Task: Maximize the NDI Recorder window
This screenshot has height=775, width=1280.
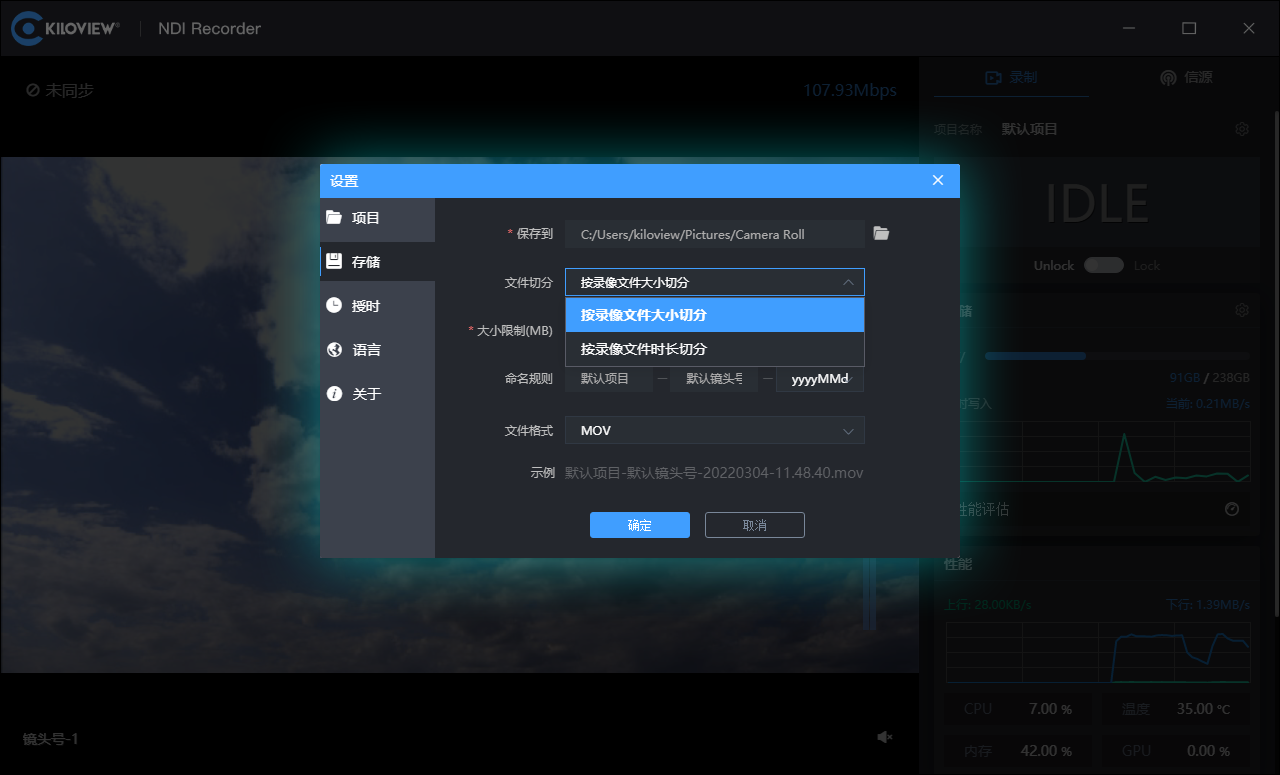Action: tap(1189, 28)
